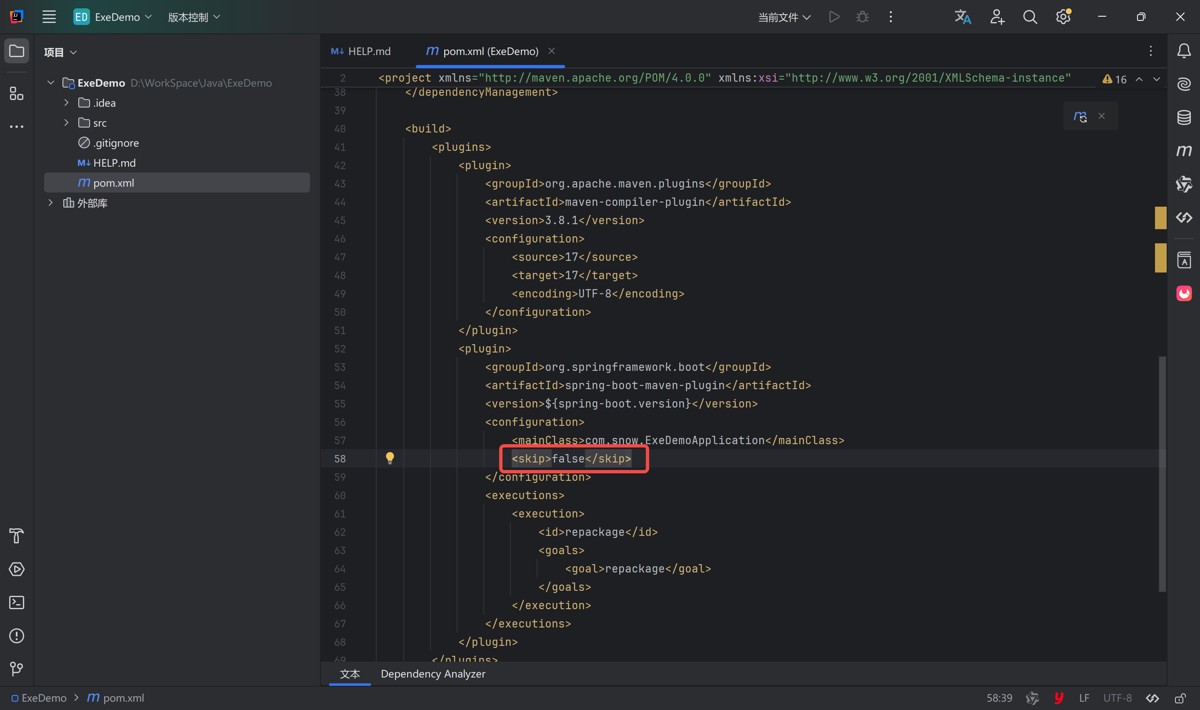Click the Structure tool window icon
The width and height of the screenshot is (1200, 710).
[x=16, y=93]
